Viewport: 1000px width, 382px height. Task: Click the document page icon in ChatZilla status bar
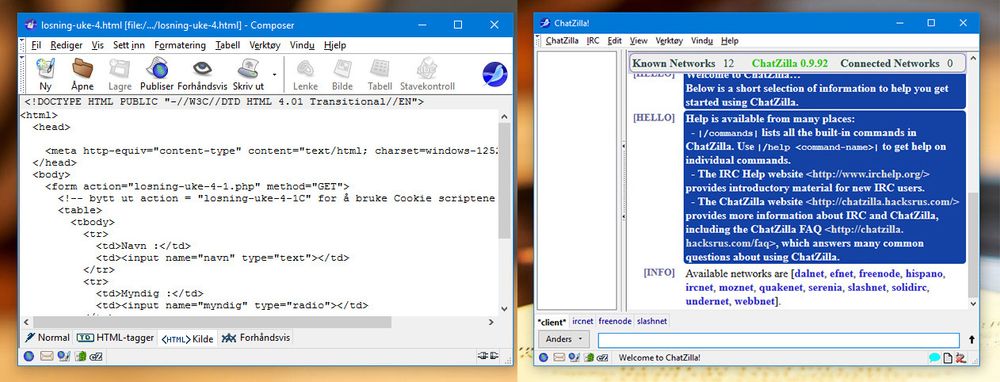(948, 358)
